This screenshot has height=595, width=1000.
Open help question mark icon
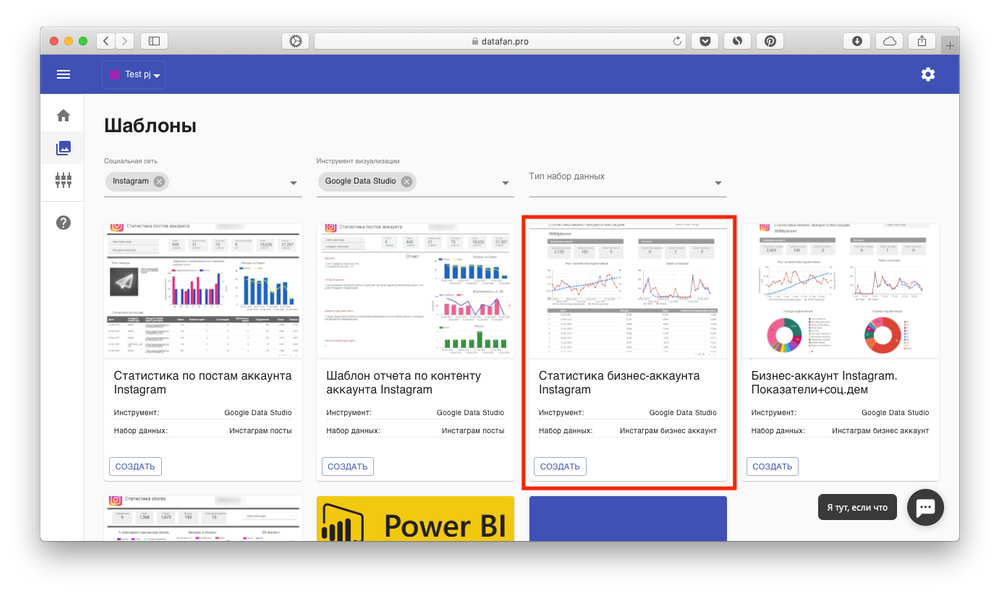click(x=63, y=223)
